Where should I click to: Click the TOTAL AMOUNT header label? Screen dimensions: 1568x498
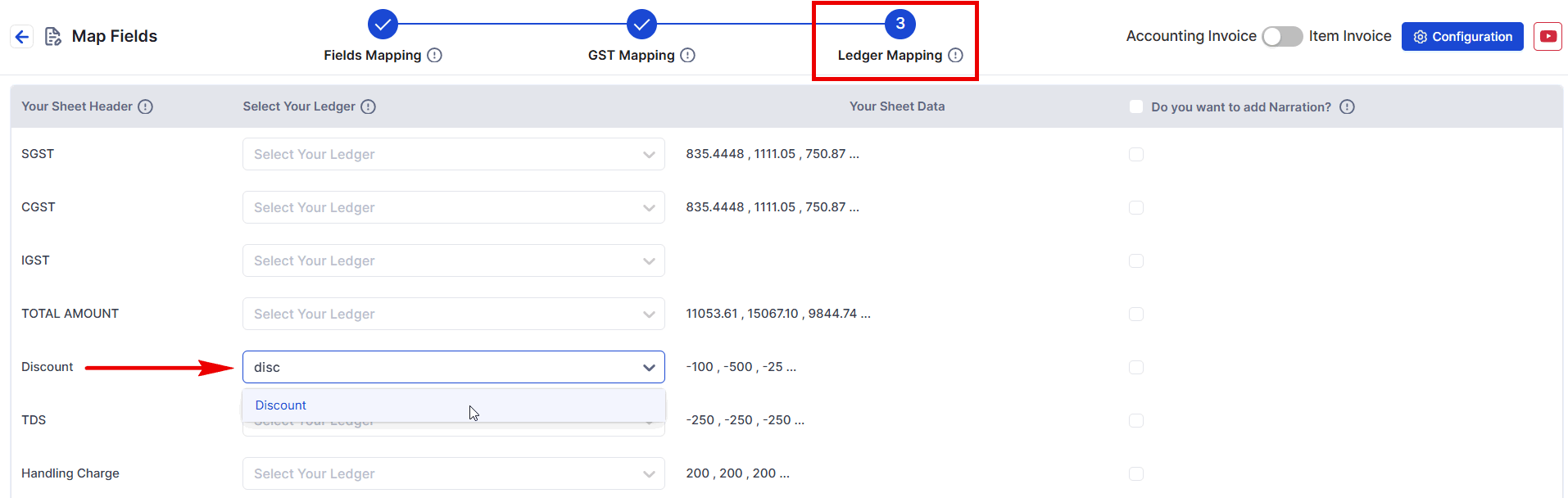pyautogui.click(x=70, y=314)
